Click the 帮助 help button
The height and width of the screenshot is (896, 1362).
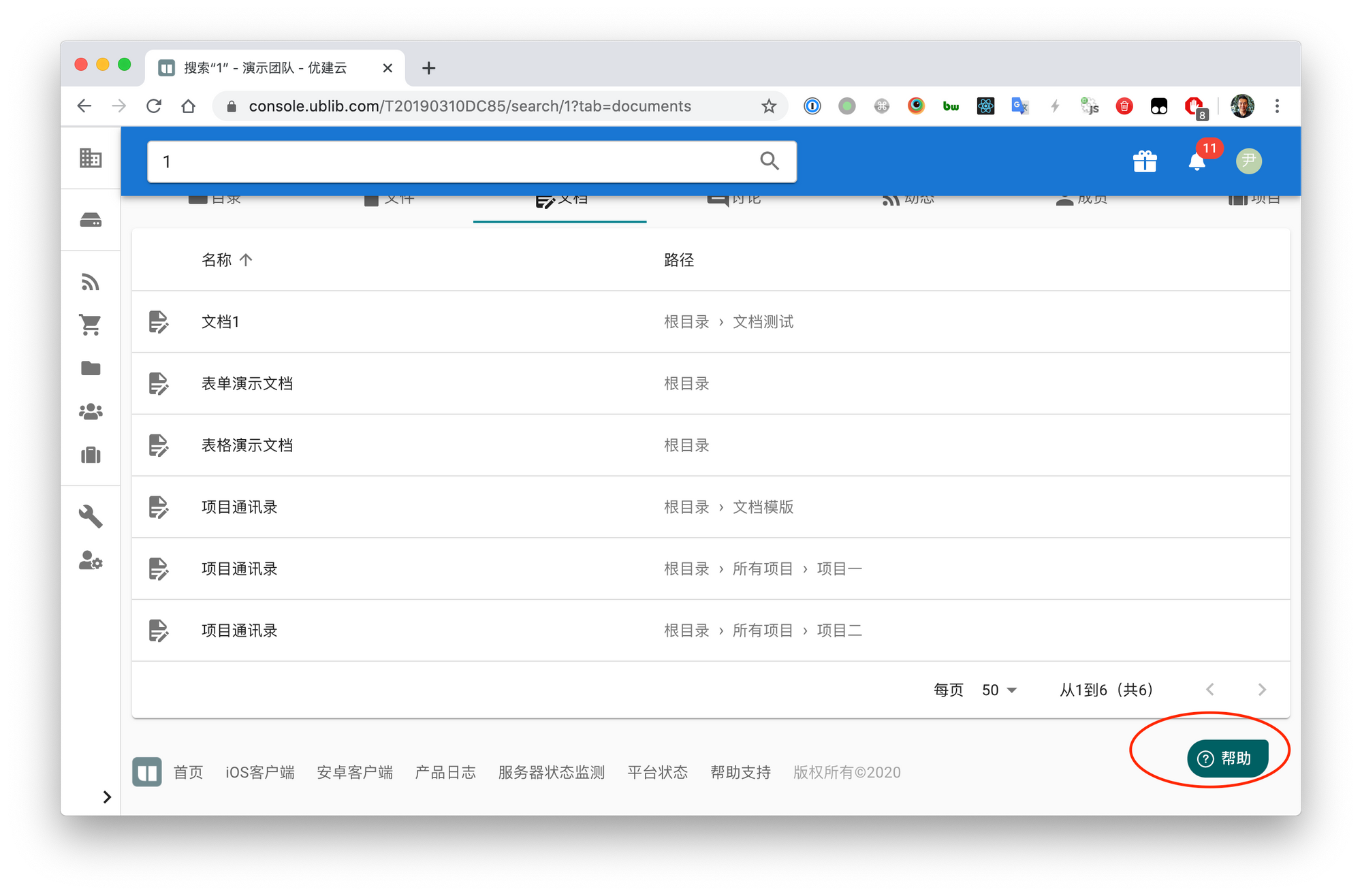coord(1227,758)
